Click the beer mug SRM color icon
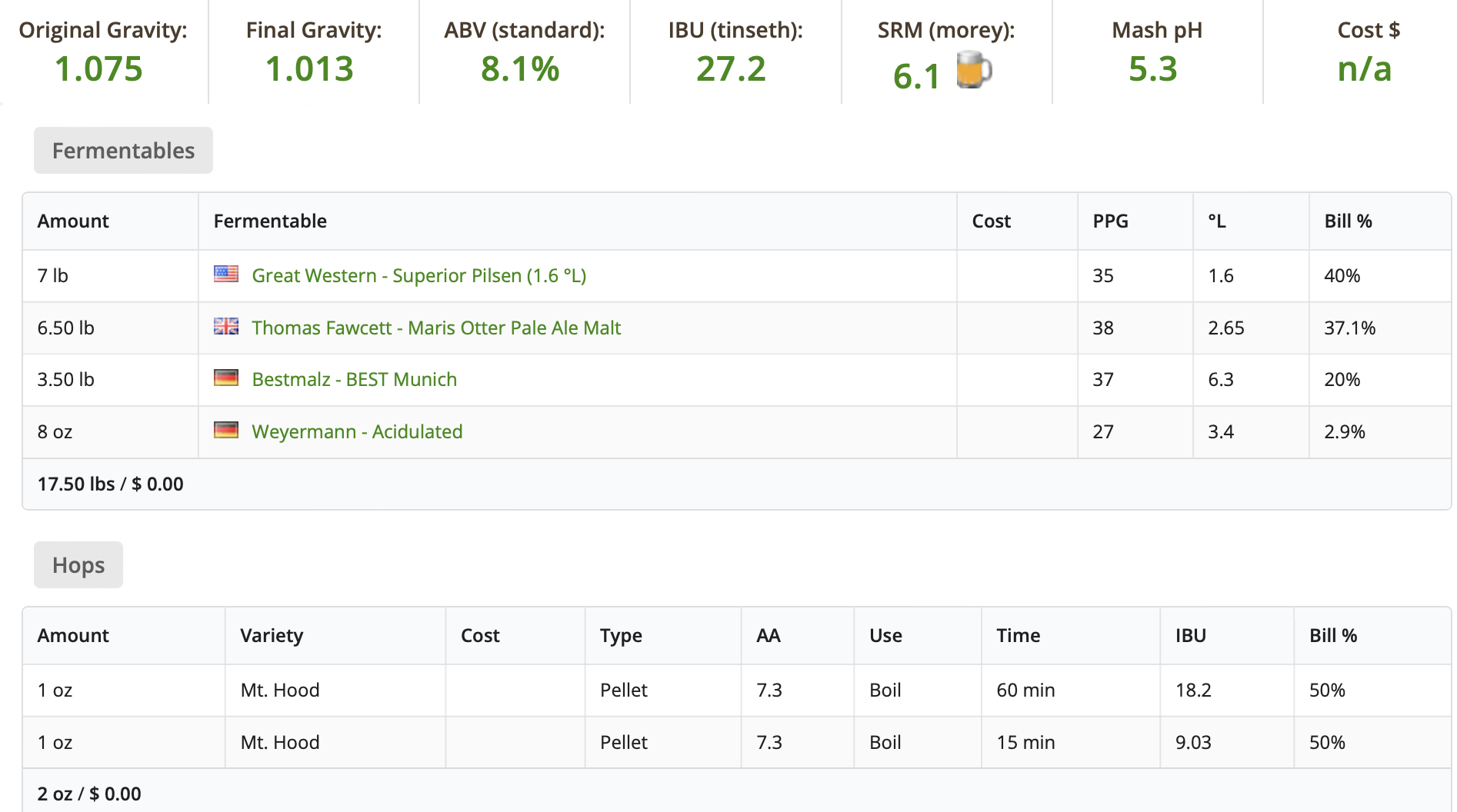Viewport: 1457px width, 812px height. tap(974, 70)
